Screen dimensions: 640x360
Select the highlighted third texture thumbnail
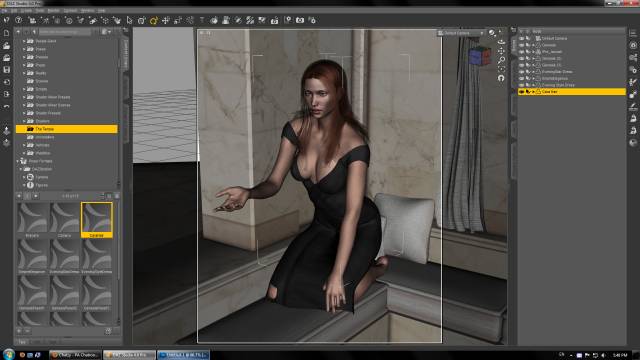(x=97, y=220)
